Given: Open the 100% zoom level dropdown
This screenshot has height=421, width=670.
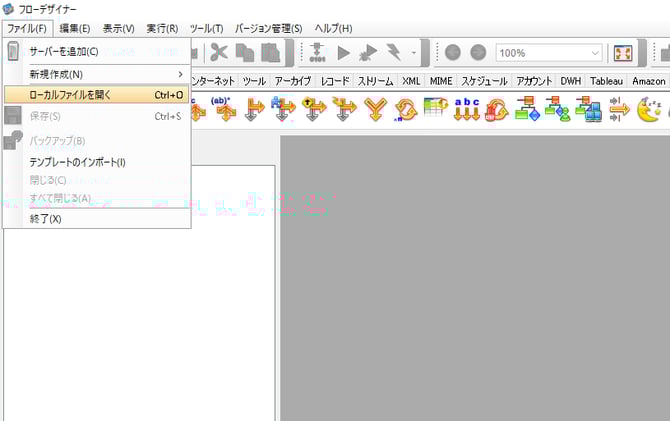Looking at the screenshot, I should point(596,53).
